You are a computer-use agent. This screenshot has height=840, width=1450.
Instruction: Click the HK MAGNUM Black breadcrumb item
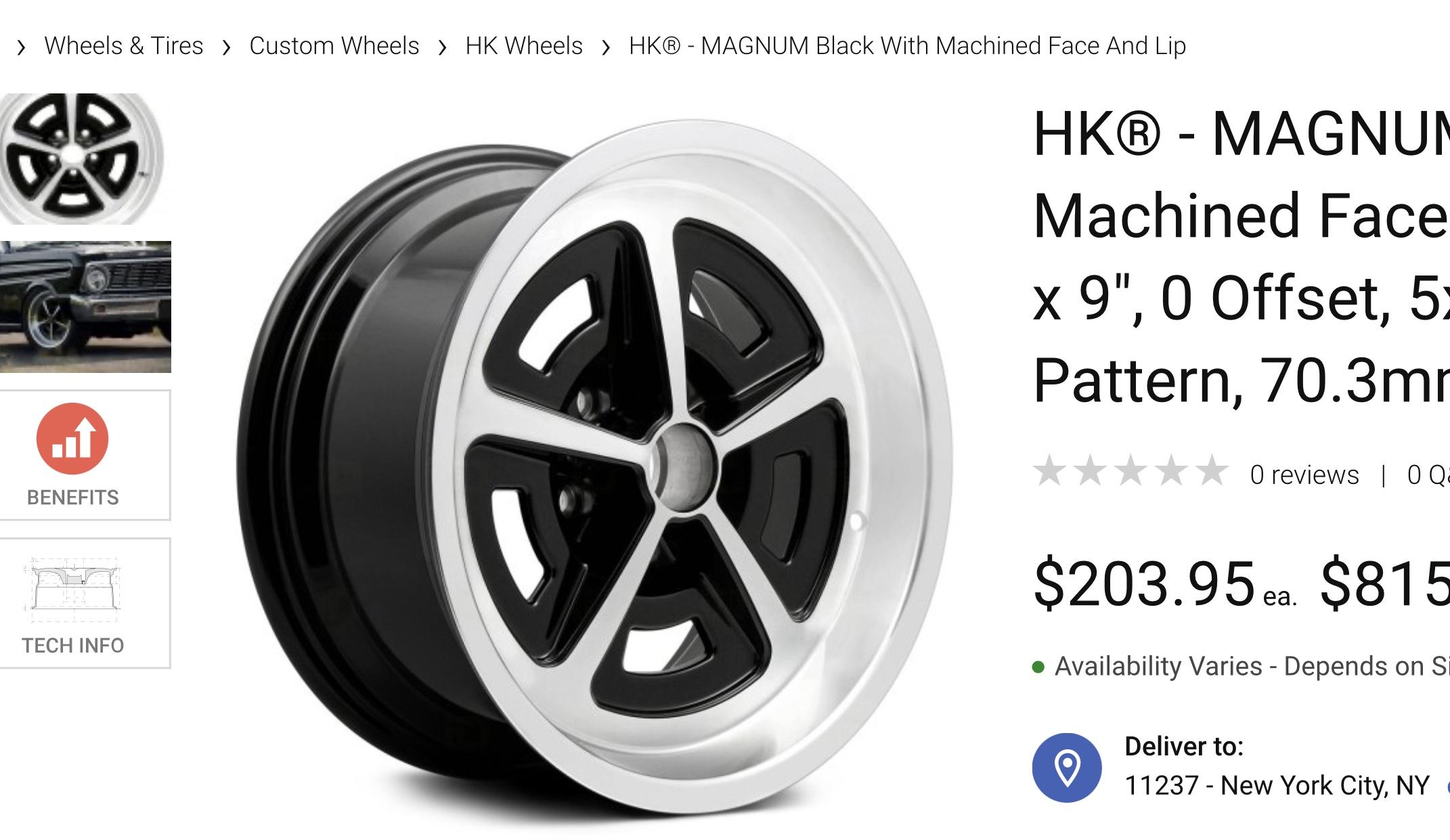coord(907,46)
